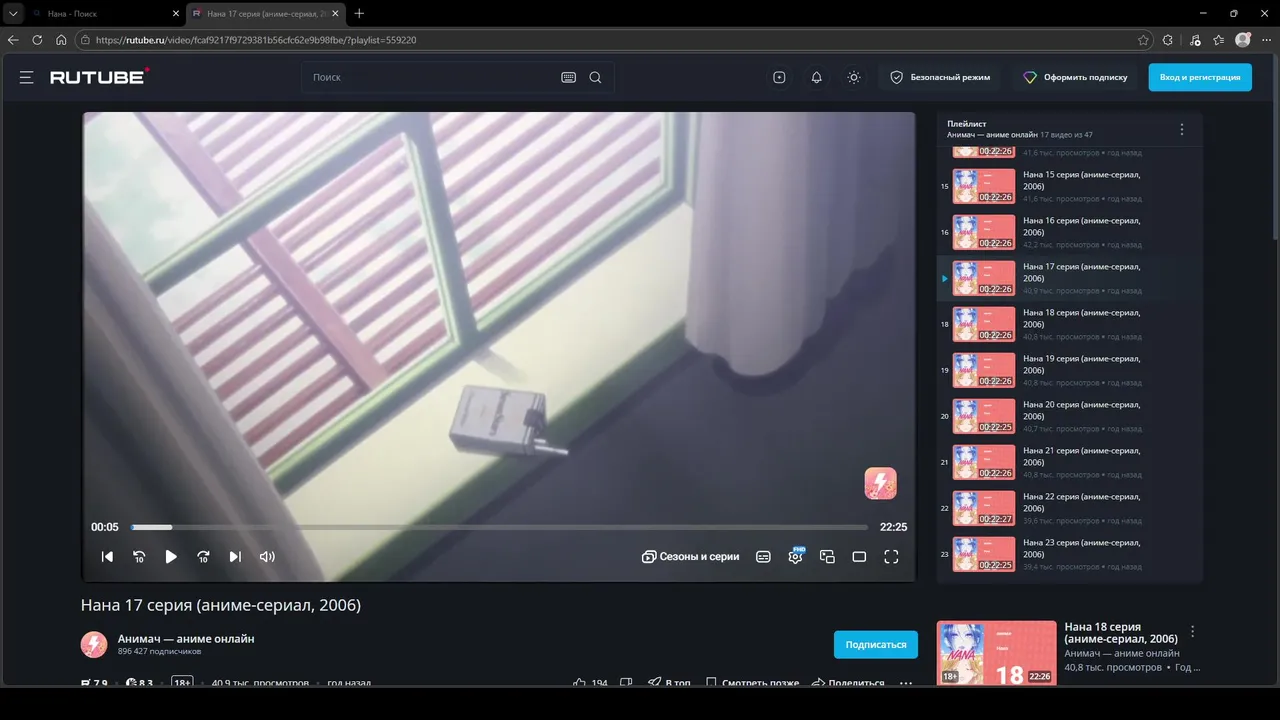Reload the page
Viewport: 1280px width, 720px height.
(x=37, y=40)
